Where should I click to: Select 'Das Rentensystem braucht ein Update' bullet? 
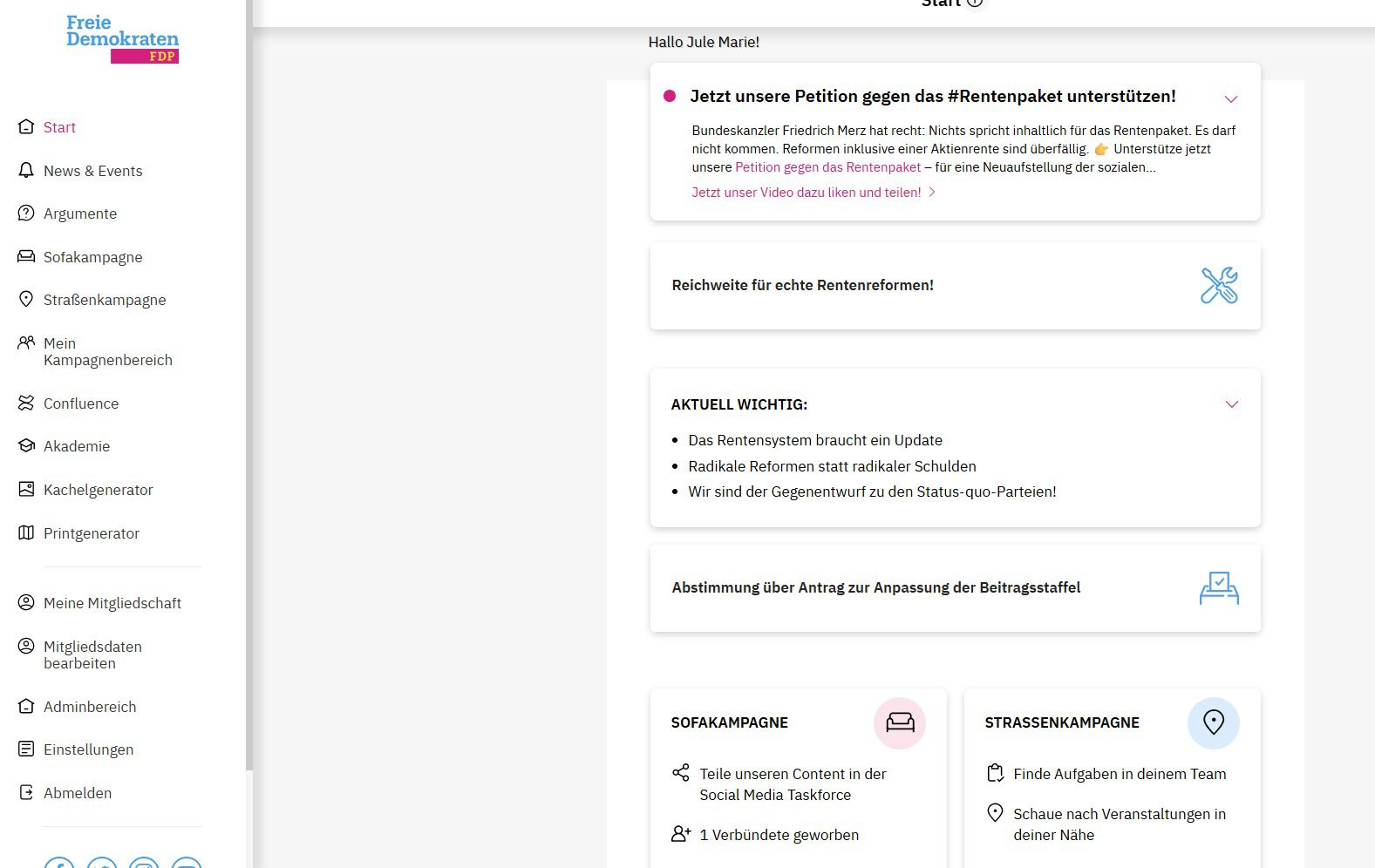click(x=815, y=440)
